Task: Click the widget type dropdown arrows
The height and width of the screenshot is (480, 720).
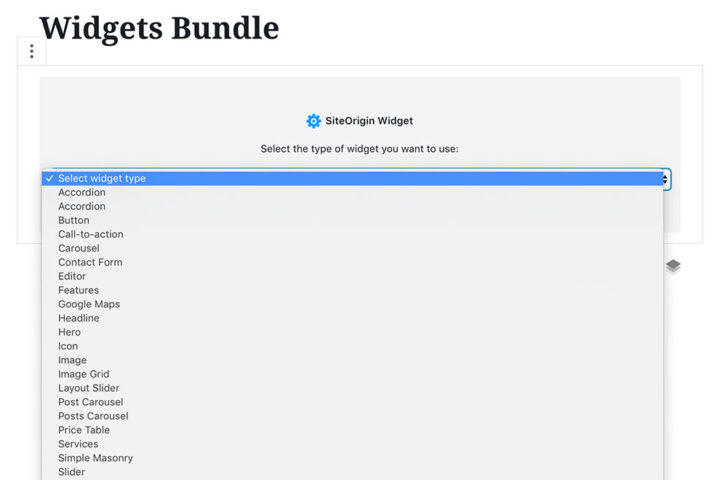Action: pos(665,179)
